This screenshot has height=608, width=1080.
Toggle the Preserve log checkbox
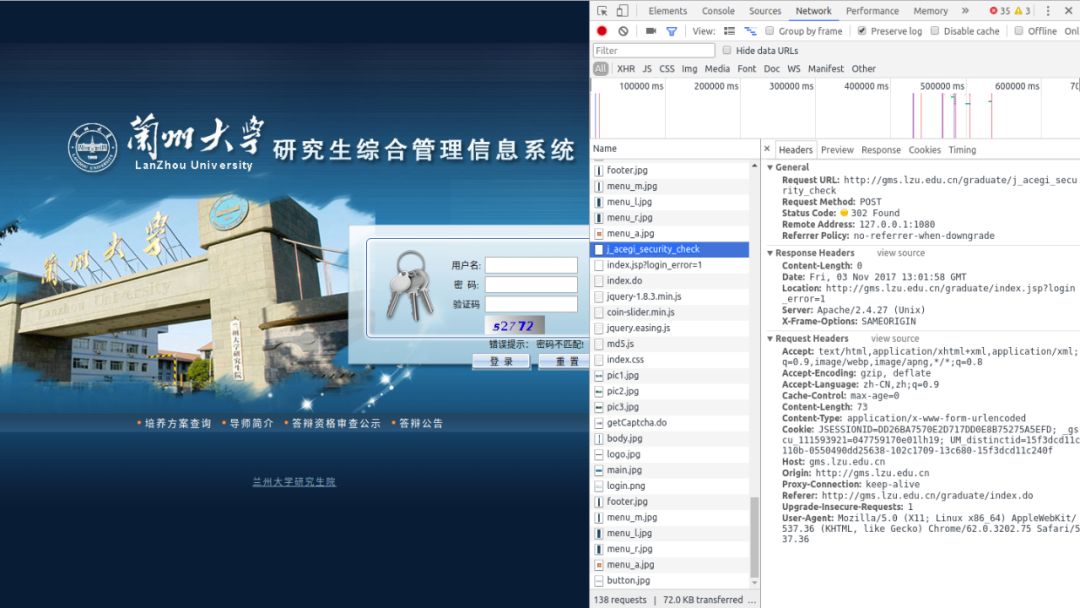click(x=862, y=31)
